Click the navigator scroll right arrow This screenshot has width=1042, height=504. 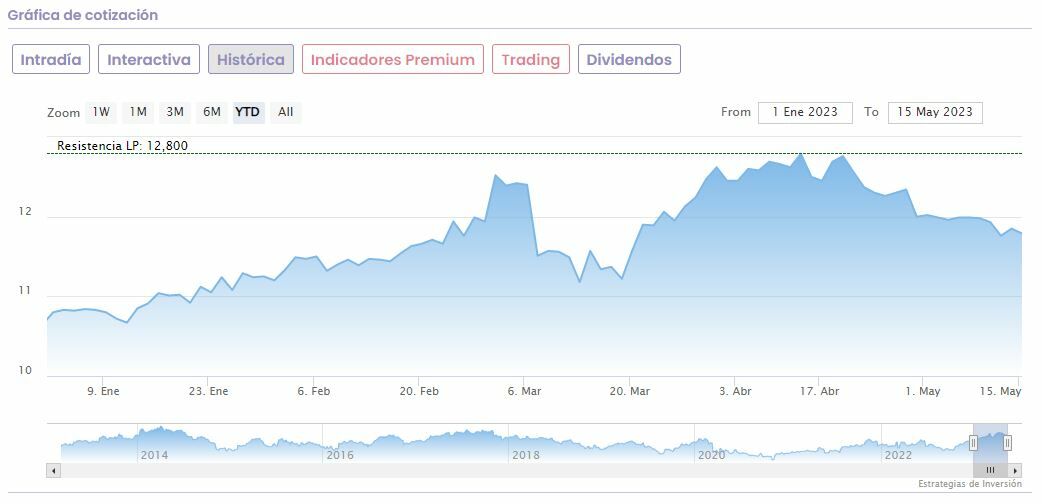tap(1015, 470)
